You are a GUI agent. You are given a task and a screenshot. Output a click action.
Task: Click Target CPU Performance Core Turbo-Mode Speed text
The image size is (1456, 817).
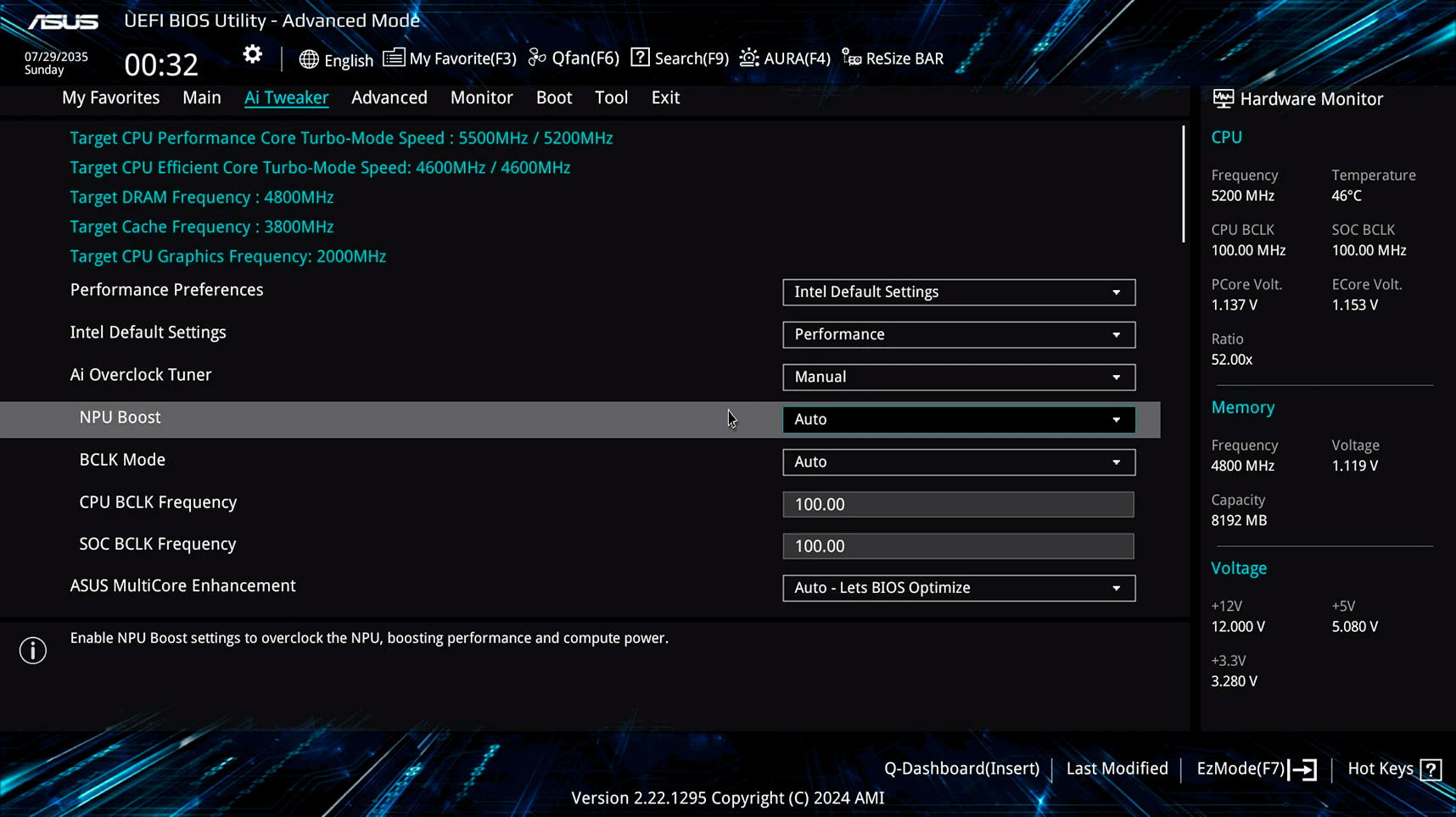point(341,137)
